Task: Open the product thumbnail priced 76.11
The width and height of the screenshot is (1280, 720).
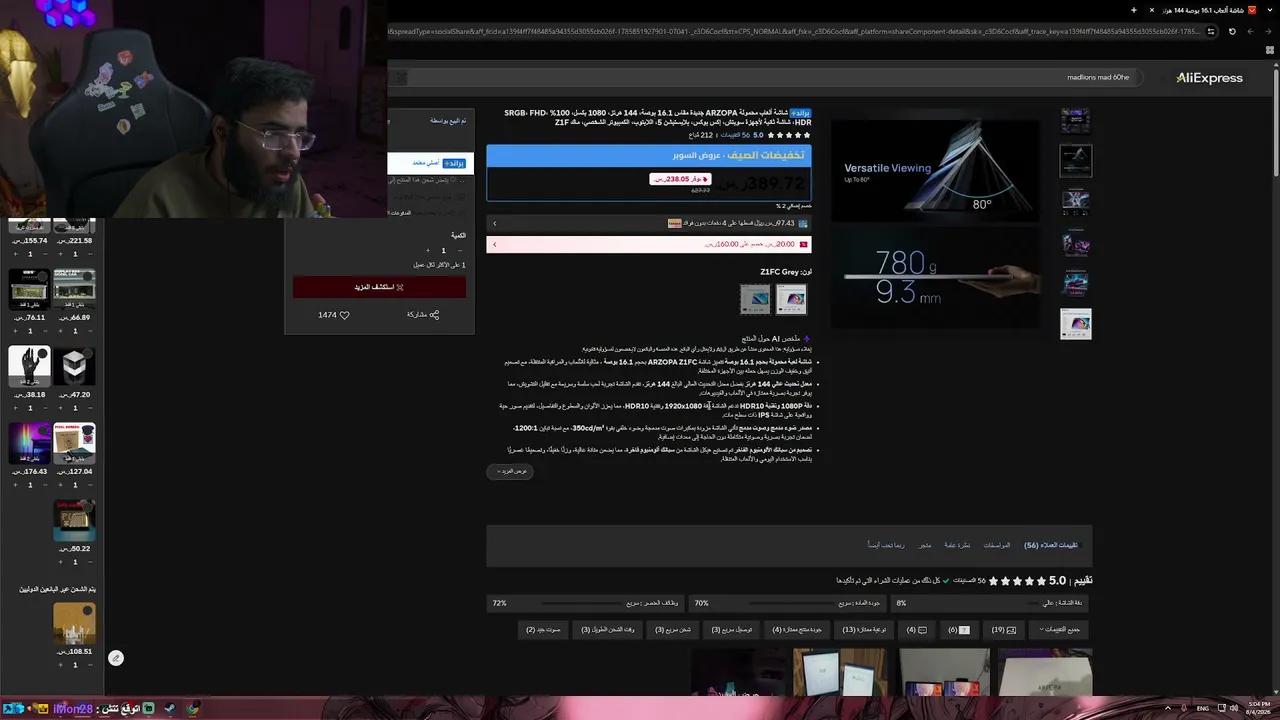Action: (29, 289)
